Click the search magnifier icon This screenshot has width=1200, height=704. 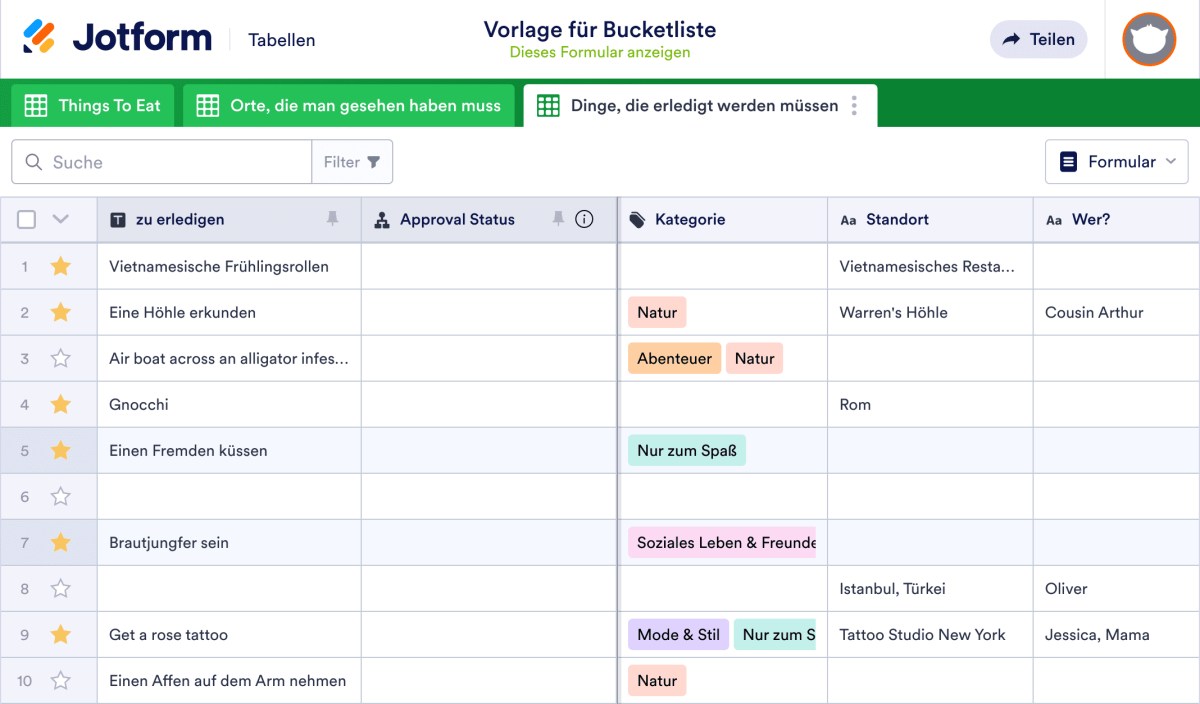point(33,161)
